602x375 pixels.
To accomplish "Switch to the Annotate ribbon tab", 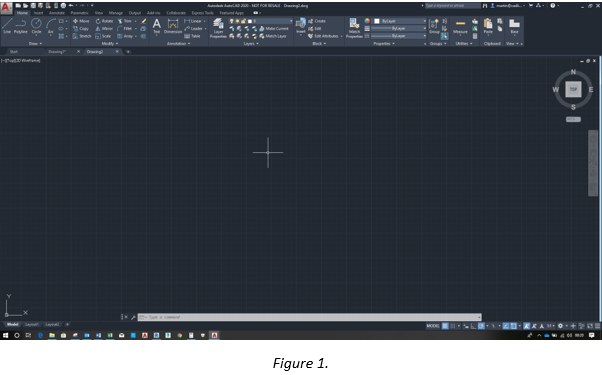I will [x=57, y=13].
